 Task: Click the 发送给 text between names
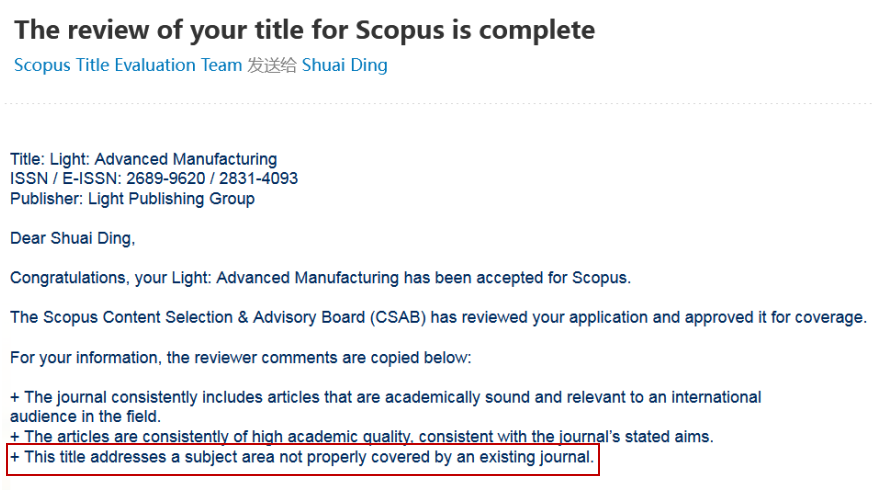pyautogui.click(x=272, y=65)
